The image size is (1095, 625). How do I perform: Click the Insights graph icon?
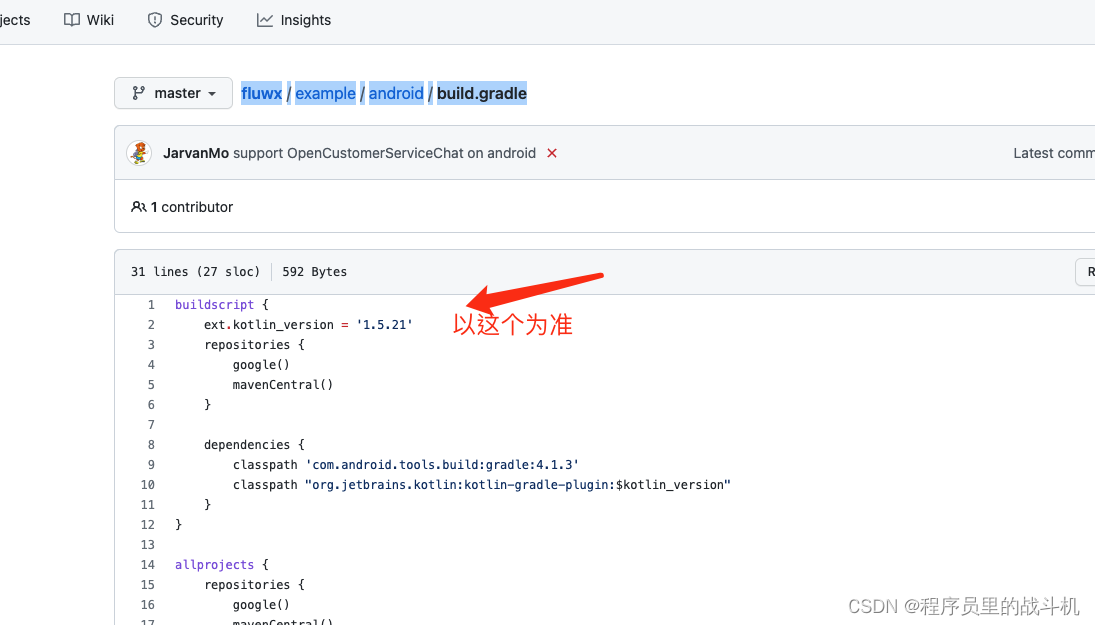pos(265,20)
